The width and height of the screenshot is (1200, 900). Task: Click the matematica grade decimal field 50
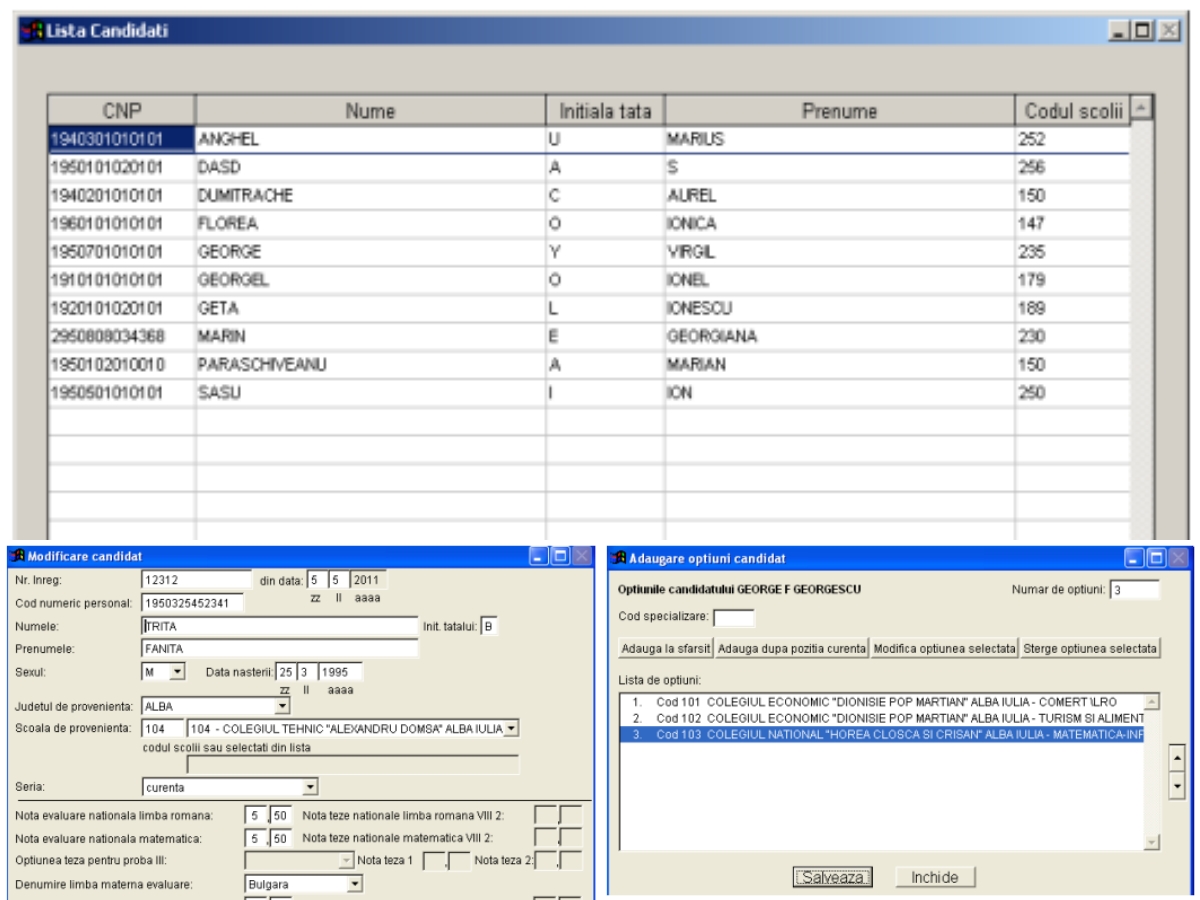pyautogui.click(x=279, y=838)
